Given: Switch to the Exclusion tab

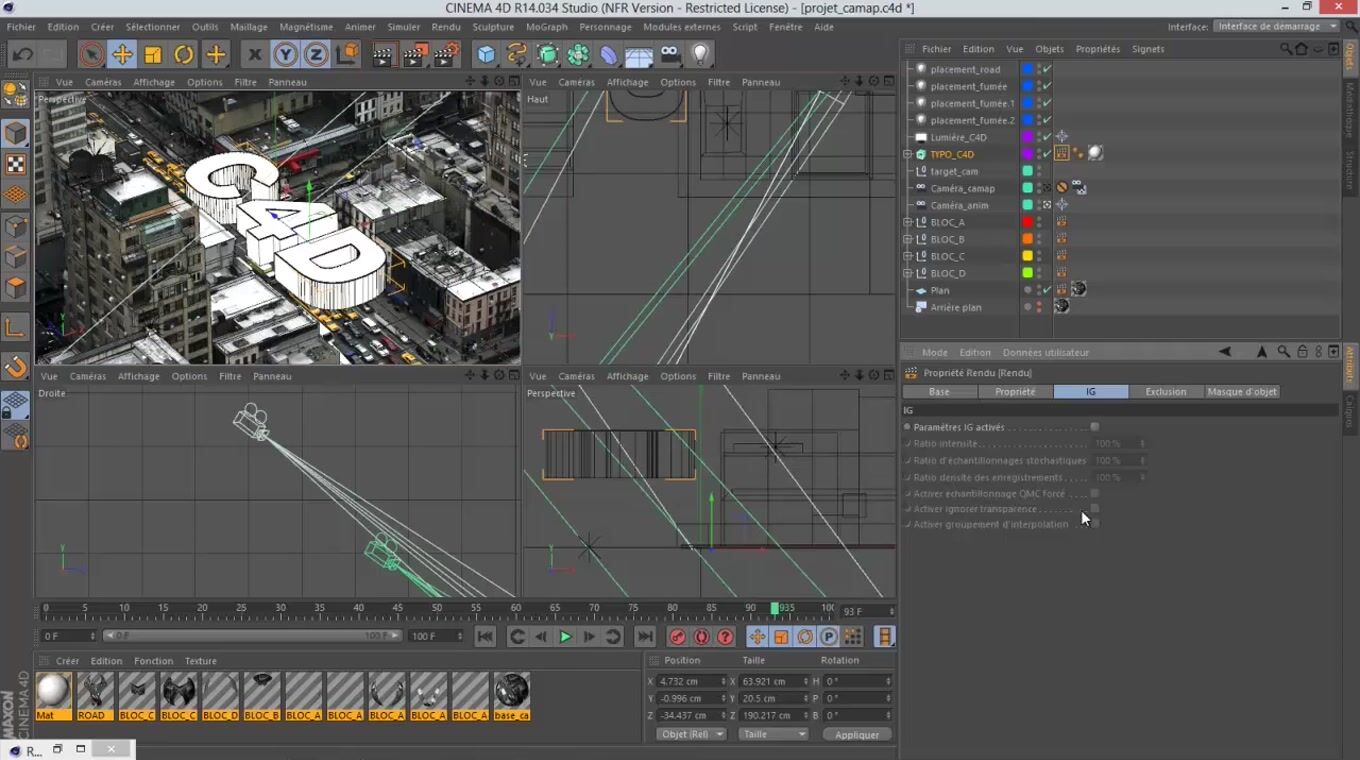Looking at the screenshot, I should (x=1165, y=392).
